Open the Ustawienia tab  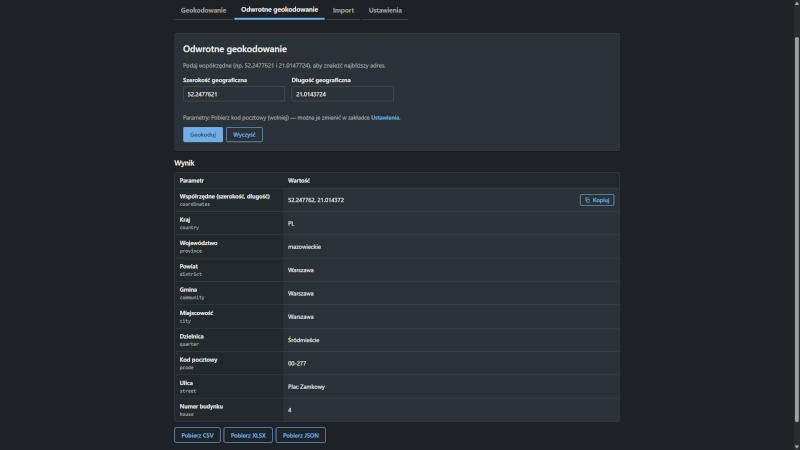point(385,10)
